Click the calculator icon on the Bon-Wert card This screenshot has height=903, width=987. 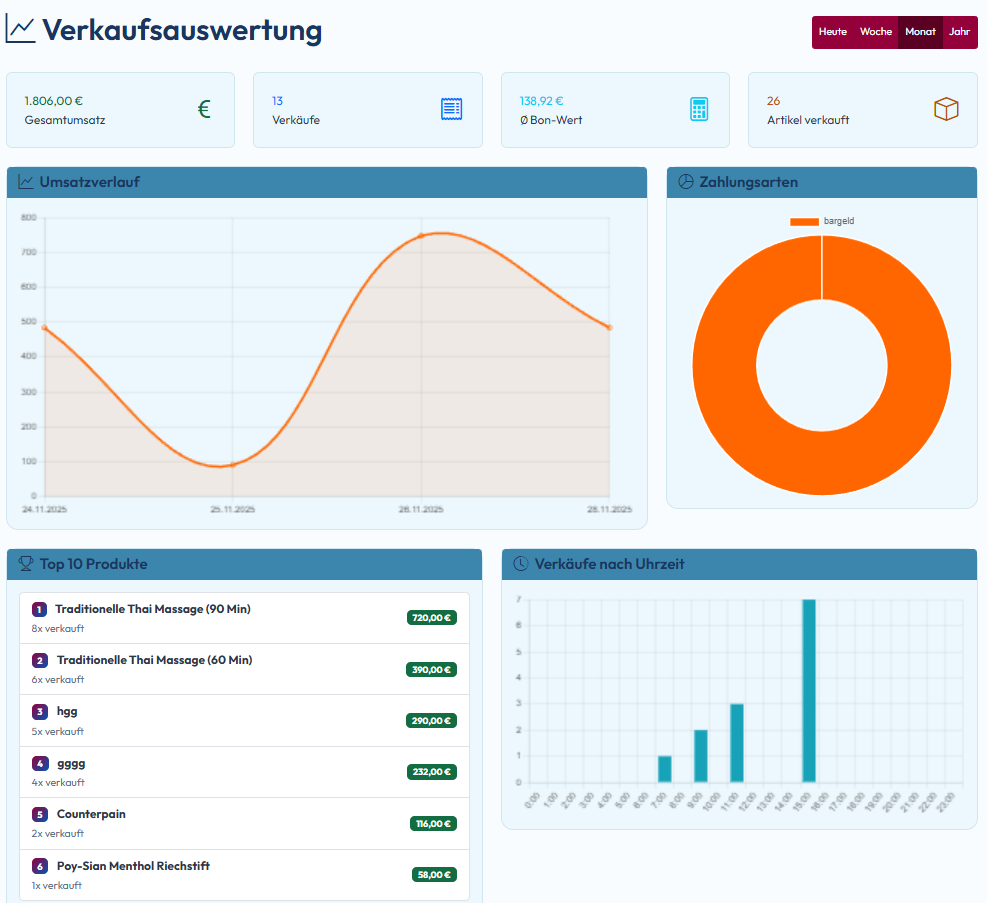[699, 110]
